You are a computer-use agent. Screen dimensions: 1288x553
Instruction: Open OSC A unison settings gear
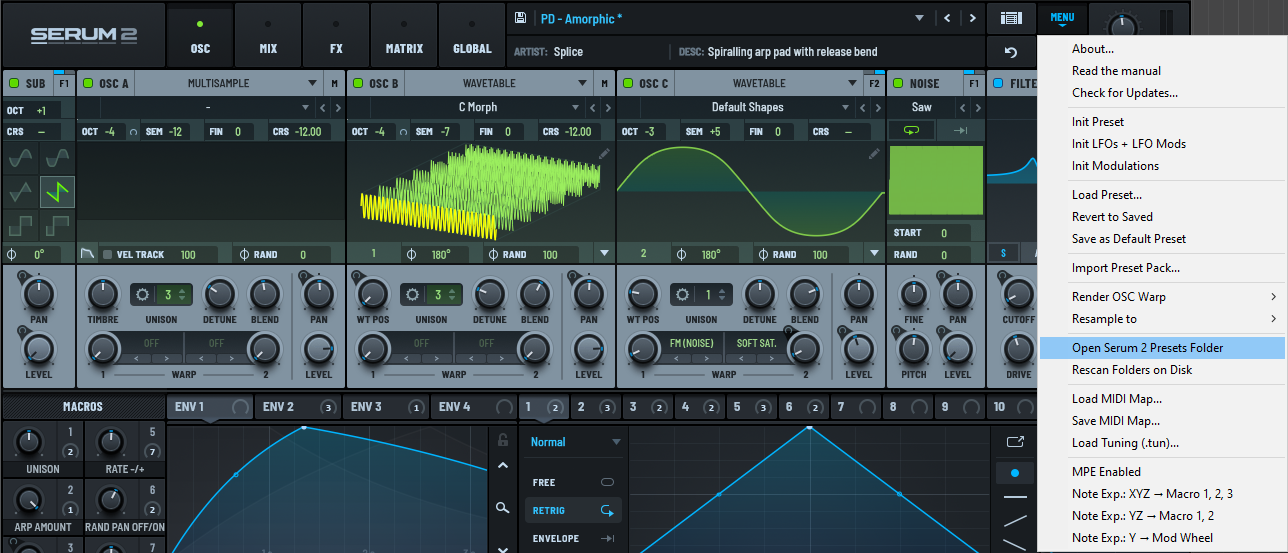point(143,295)
